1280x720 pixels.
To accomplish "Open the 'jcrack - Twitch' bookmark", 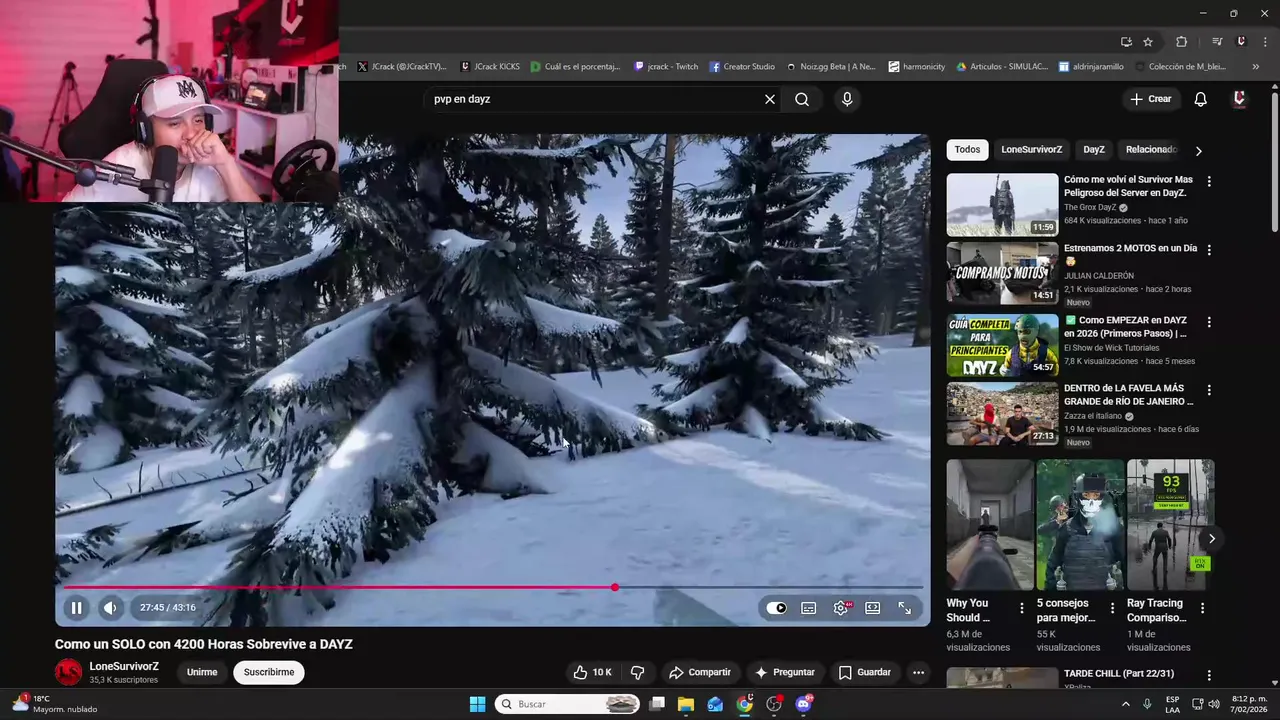I will [667, 67].
